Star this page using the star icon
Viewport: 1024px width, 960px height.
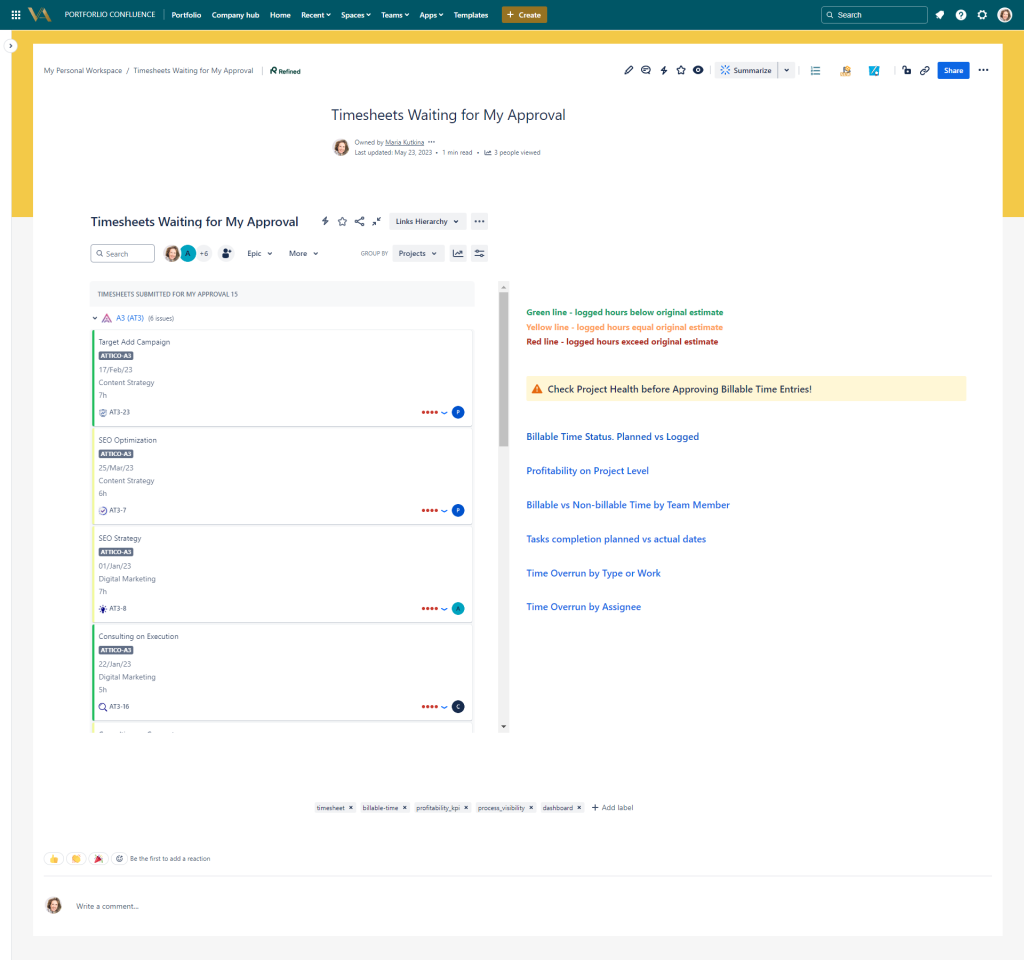pyautogui.click(x=681, y=70)
